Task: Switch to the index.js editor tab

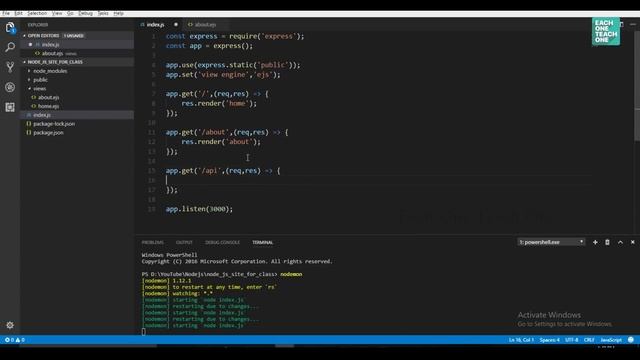Action: coord(155,24)
